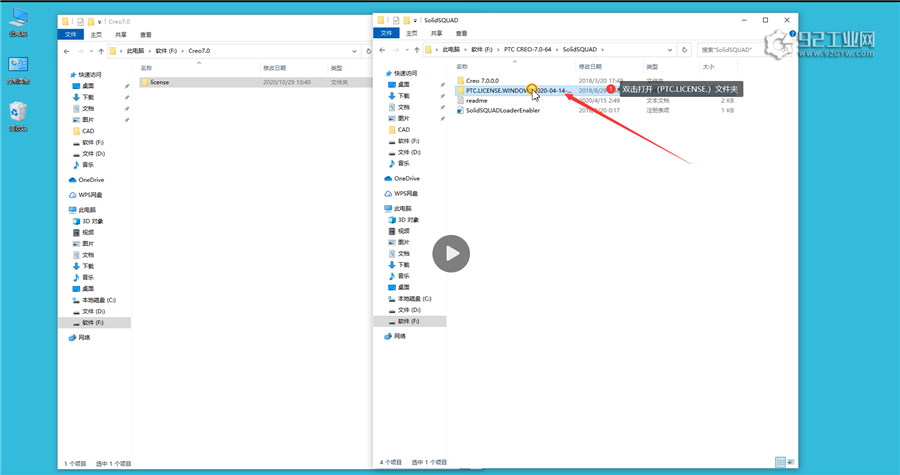Open OneDrive in the SolidSQUAD window sidebar
Screen dimensions: 900x475
point(402,178)
